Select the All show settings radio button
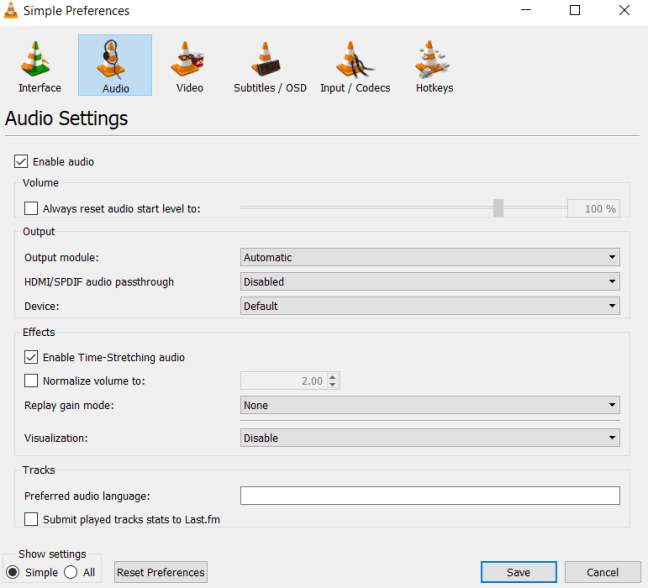This screenshot has height=588, width=648. click(71, 572)
